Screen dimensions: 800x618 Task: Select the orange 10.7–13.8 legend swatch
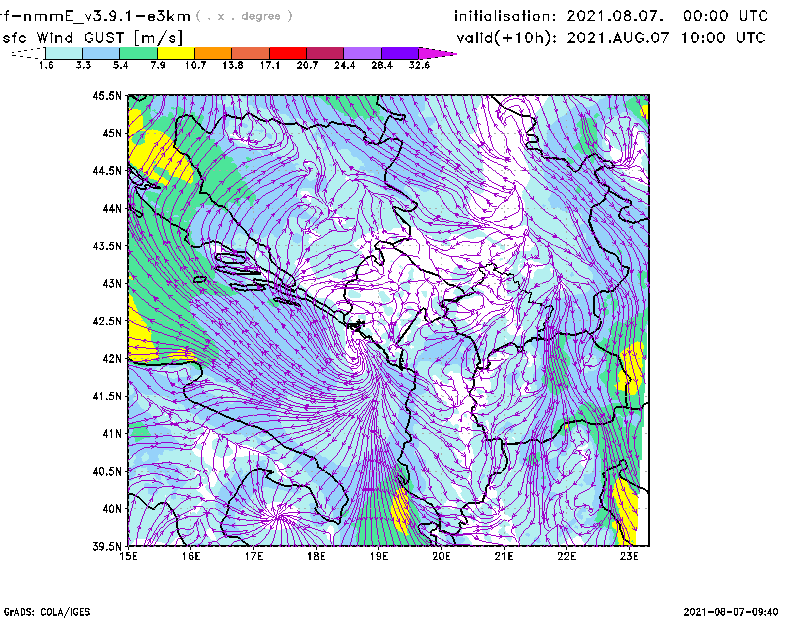pyautogui.click(x=213, y=53)
